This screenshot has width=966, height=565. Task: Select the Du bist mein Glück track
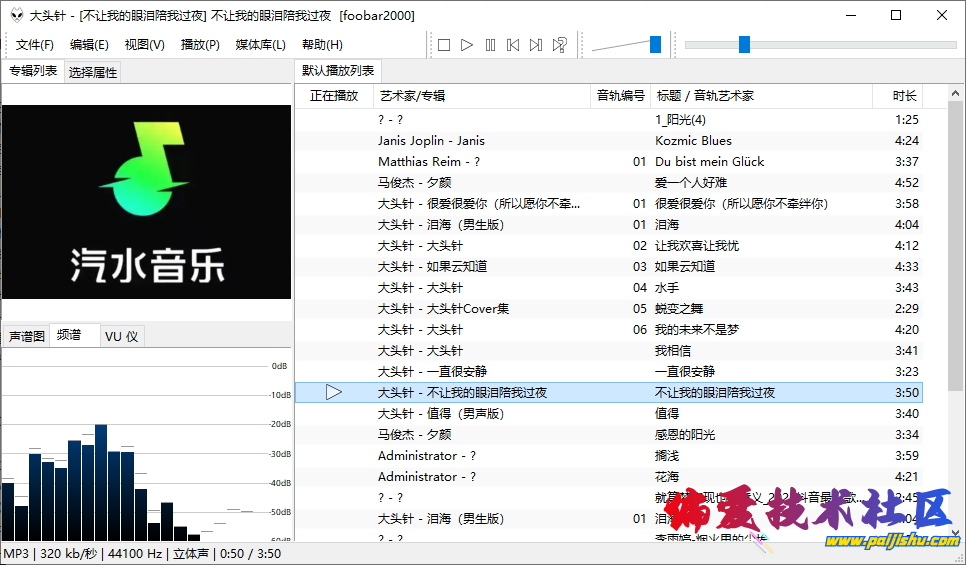pyautogui.click(x=609, y=161)
